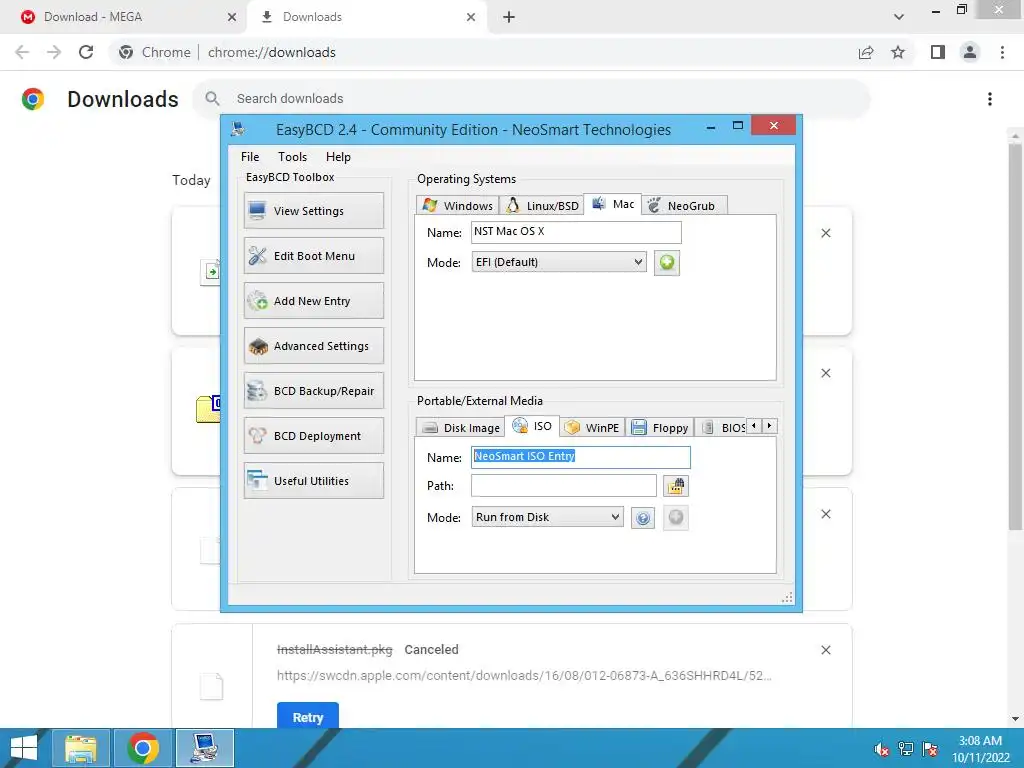The height and width of the screenshot is (768, 1024).
Task: Click the disabled add ISO entry icon
Action: pos(676,518)
